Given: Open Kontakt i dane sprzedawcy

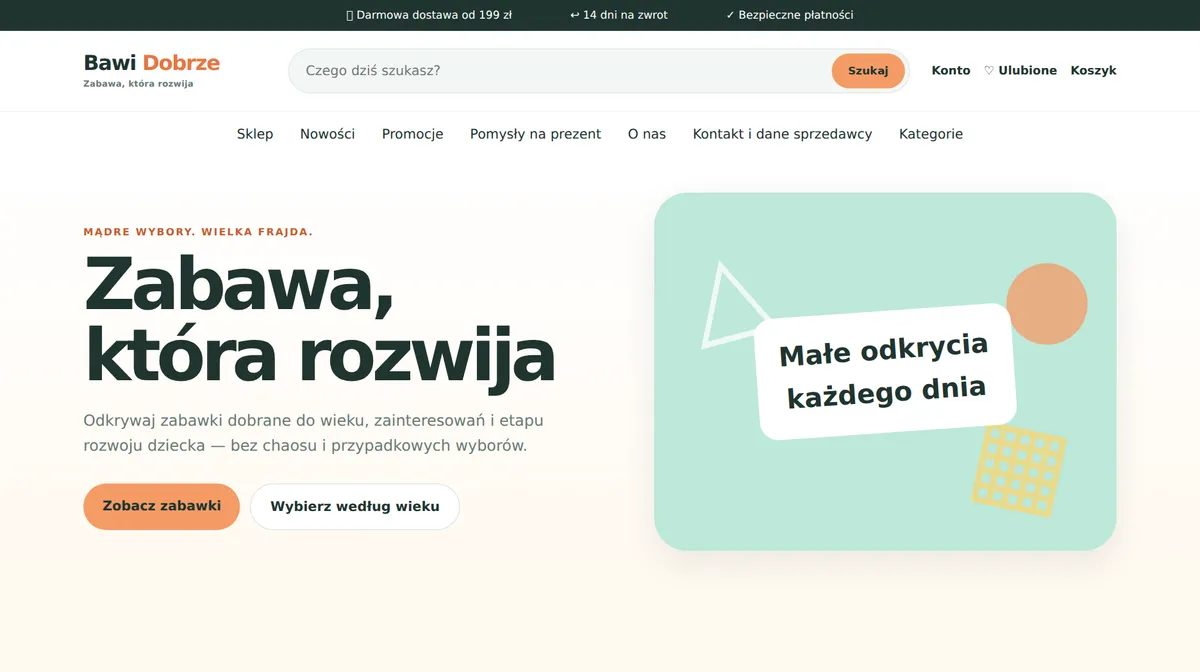Looking at the screenshot, I should [x=782, y=134].
